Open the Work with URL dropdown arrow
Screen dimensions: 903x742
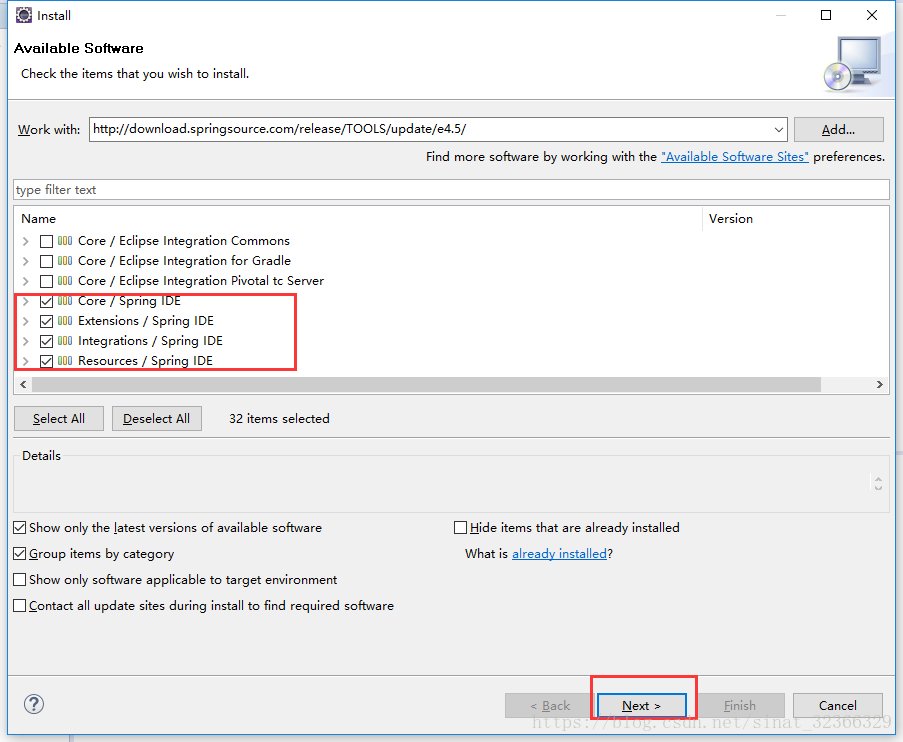tap(779, 130)
